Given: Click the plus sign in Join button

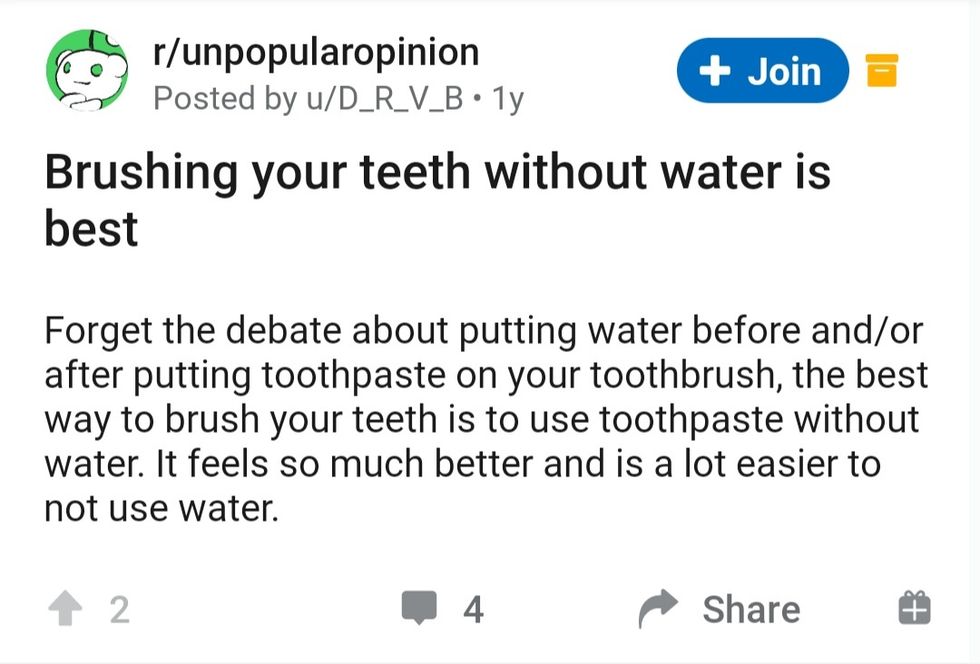Looking at the screenshot, I should (713, 71).
